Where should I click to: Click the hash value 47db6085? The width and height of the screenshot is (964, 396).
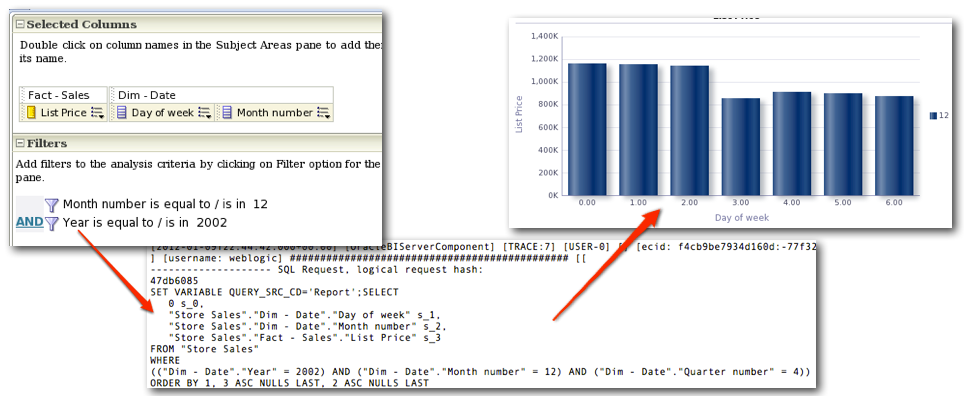174,280
